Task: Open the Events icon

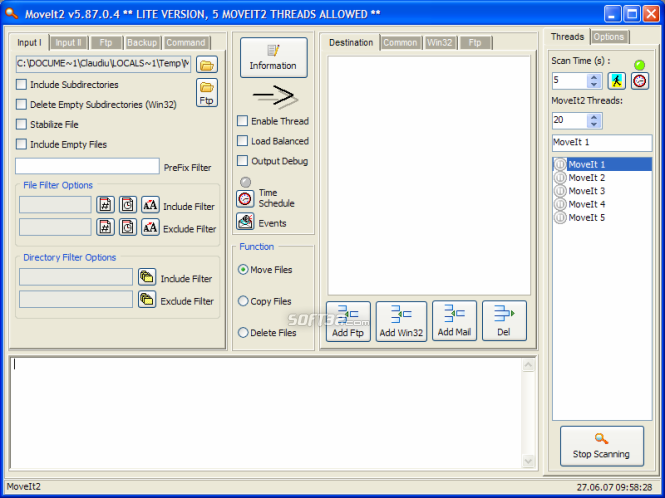Action: click(245, 222)
